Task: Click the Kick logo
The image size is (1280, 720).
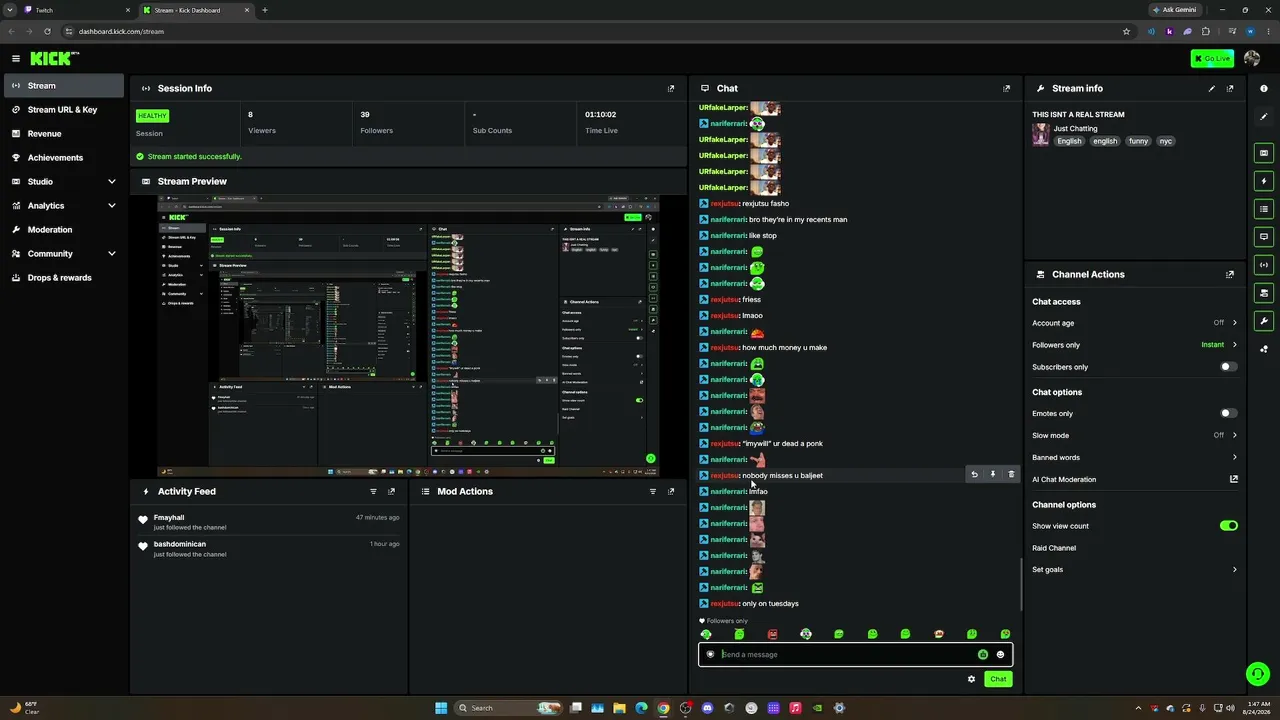Action: [54, 59]
